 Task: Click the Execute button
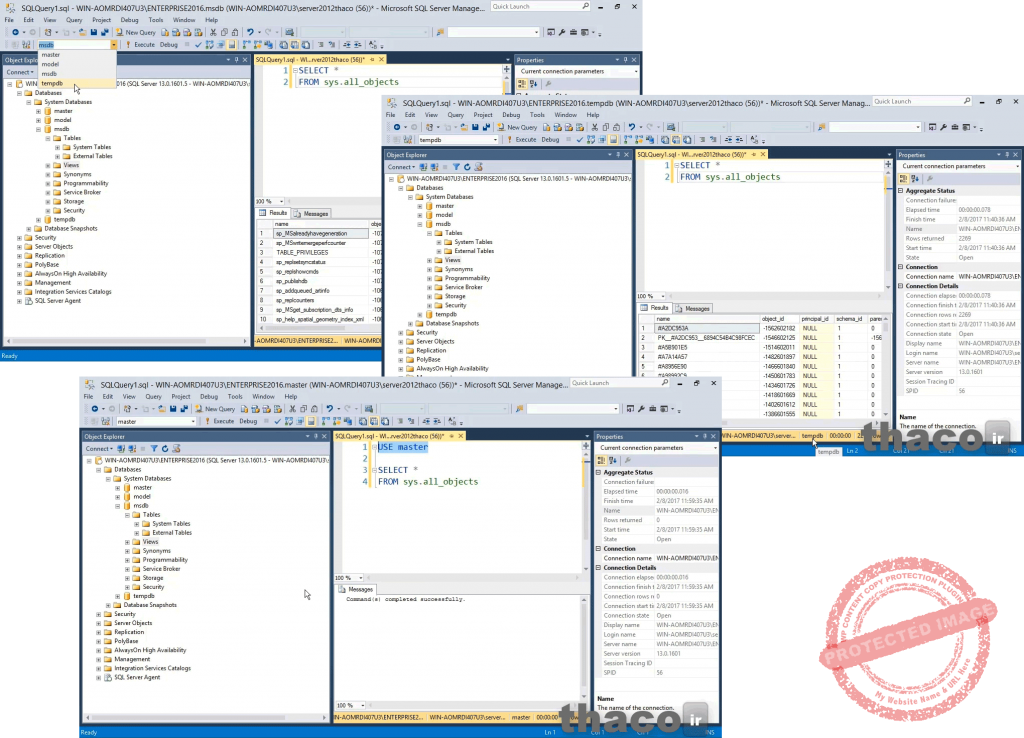[225, 421]
